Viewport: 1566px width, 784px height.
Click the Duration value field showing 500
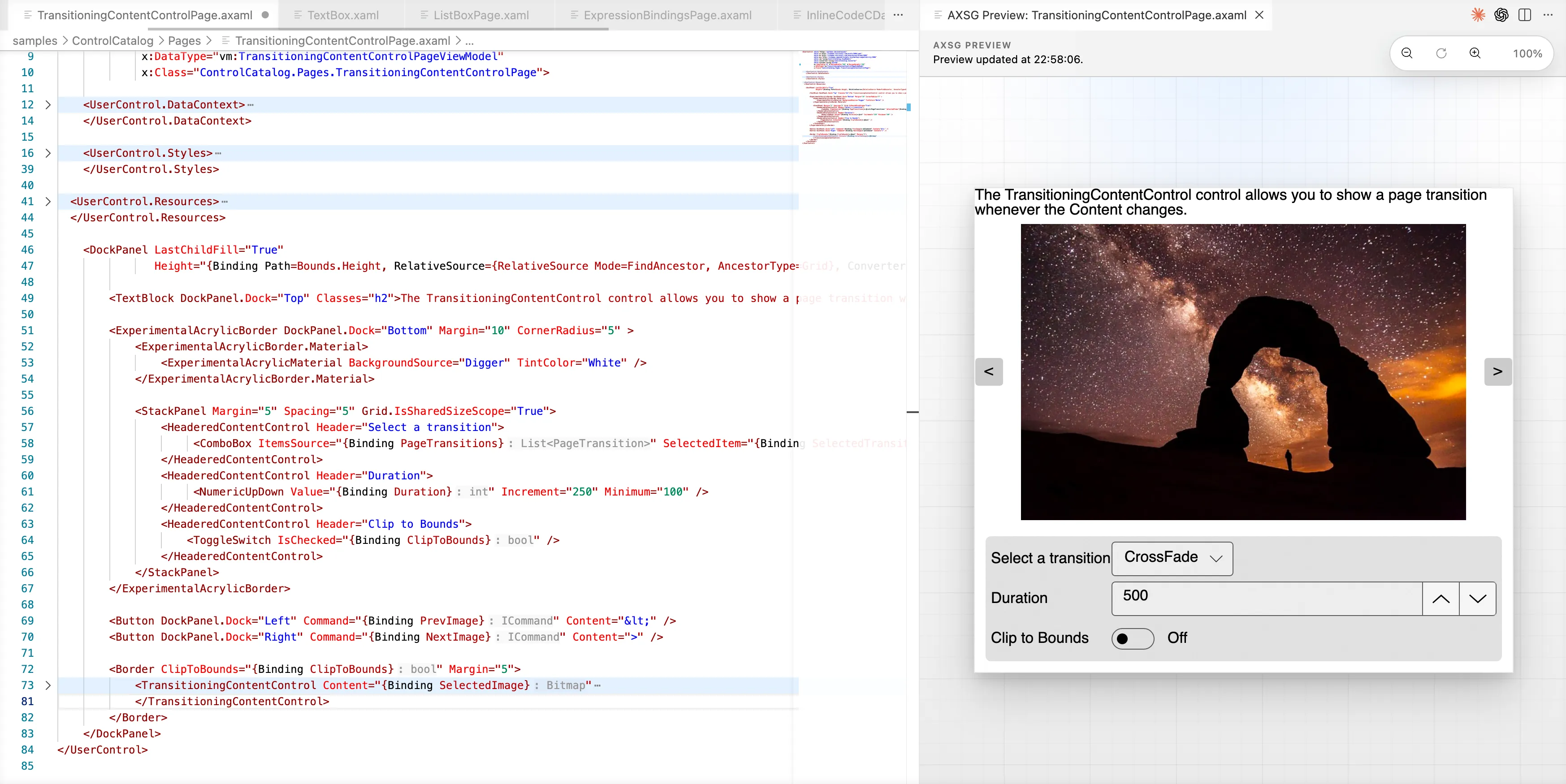pos(1267,599)
